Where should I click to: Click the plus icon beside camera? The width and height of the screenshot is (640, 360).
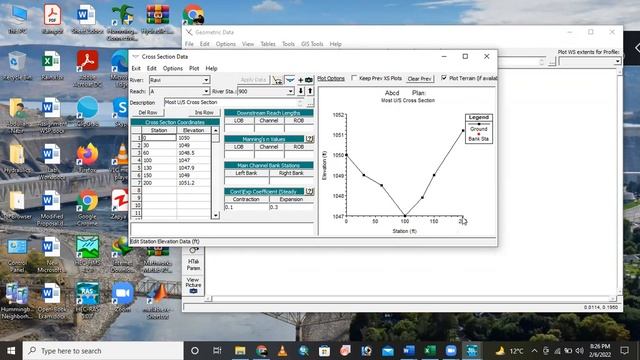tap(300, 80)
